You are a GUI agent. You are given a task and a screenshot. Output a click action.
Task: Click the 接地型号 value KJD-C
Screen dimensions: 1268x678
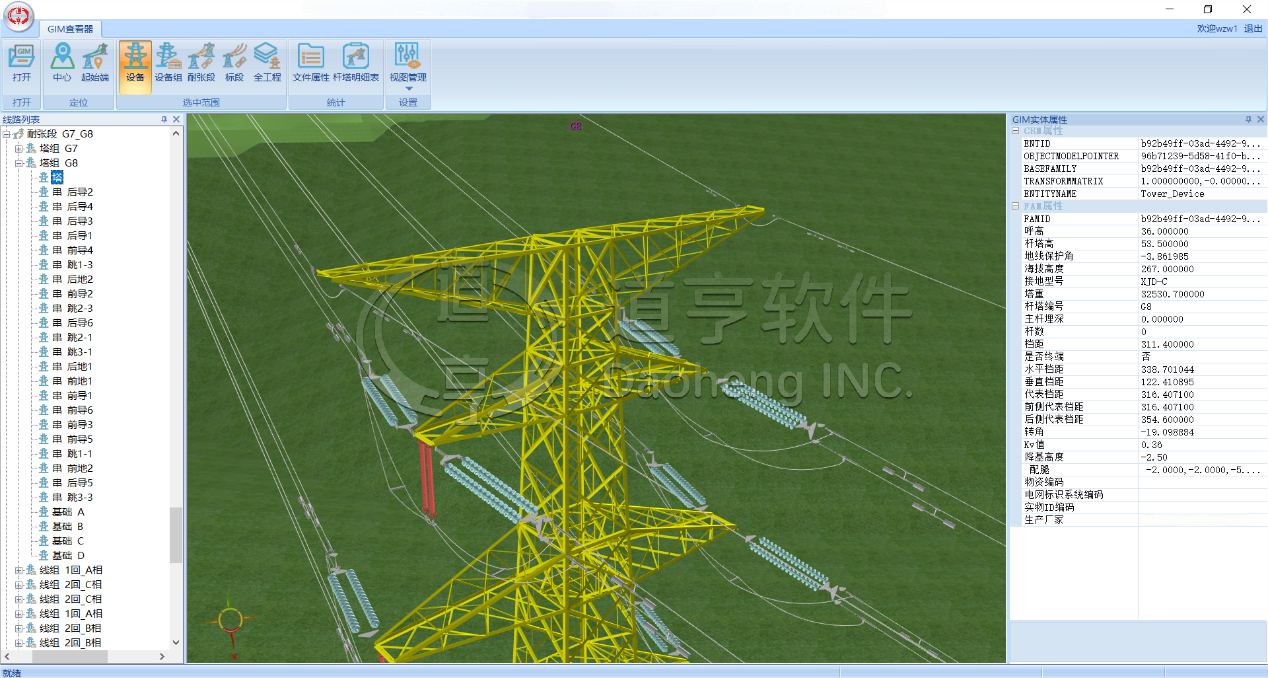click(1154, 281)
